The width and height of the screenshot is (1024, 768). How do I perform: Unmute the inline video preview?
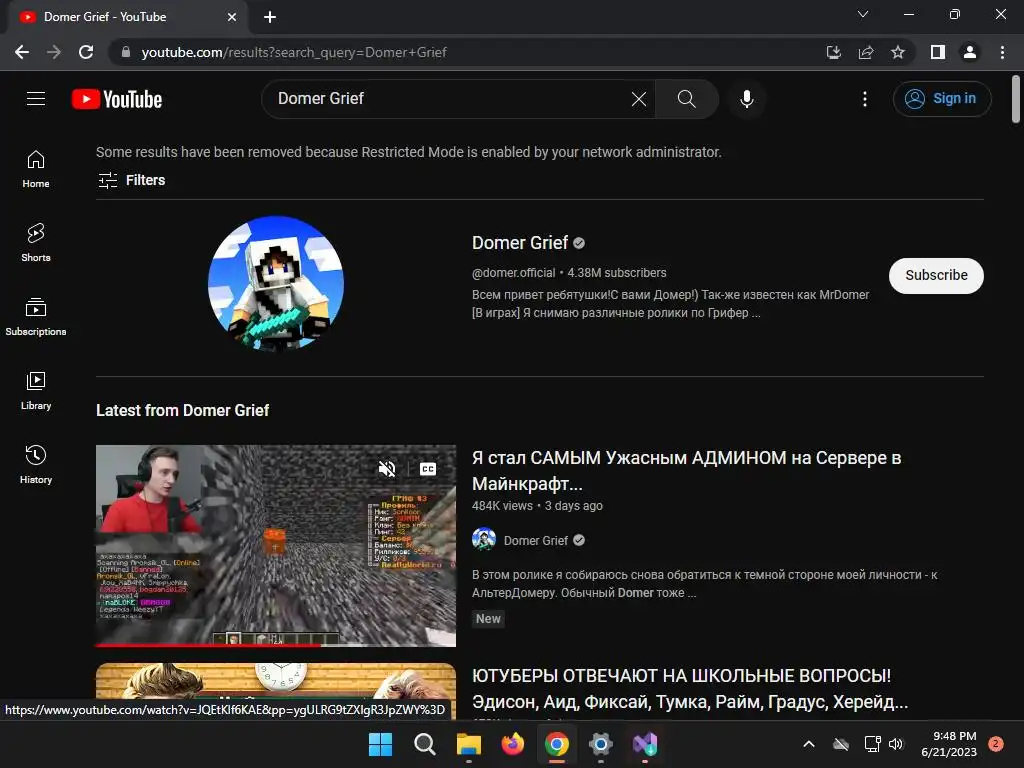[x=387, y=469]
